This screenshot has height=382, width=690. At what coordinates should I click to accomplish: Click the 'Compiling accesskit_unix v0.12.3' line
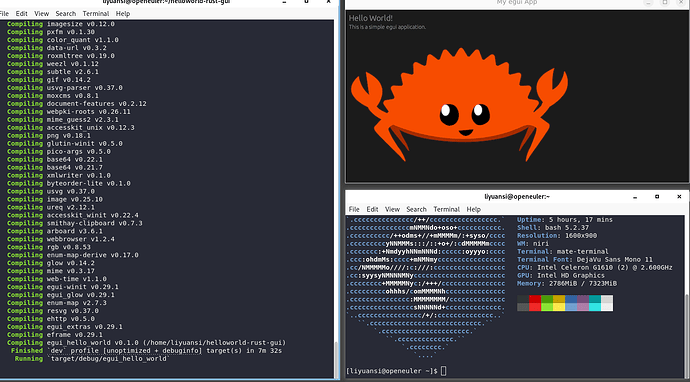pos(71,128)
